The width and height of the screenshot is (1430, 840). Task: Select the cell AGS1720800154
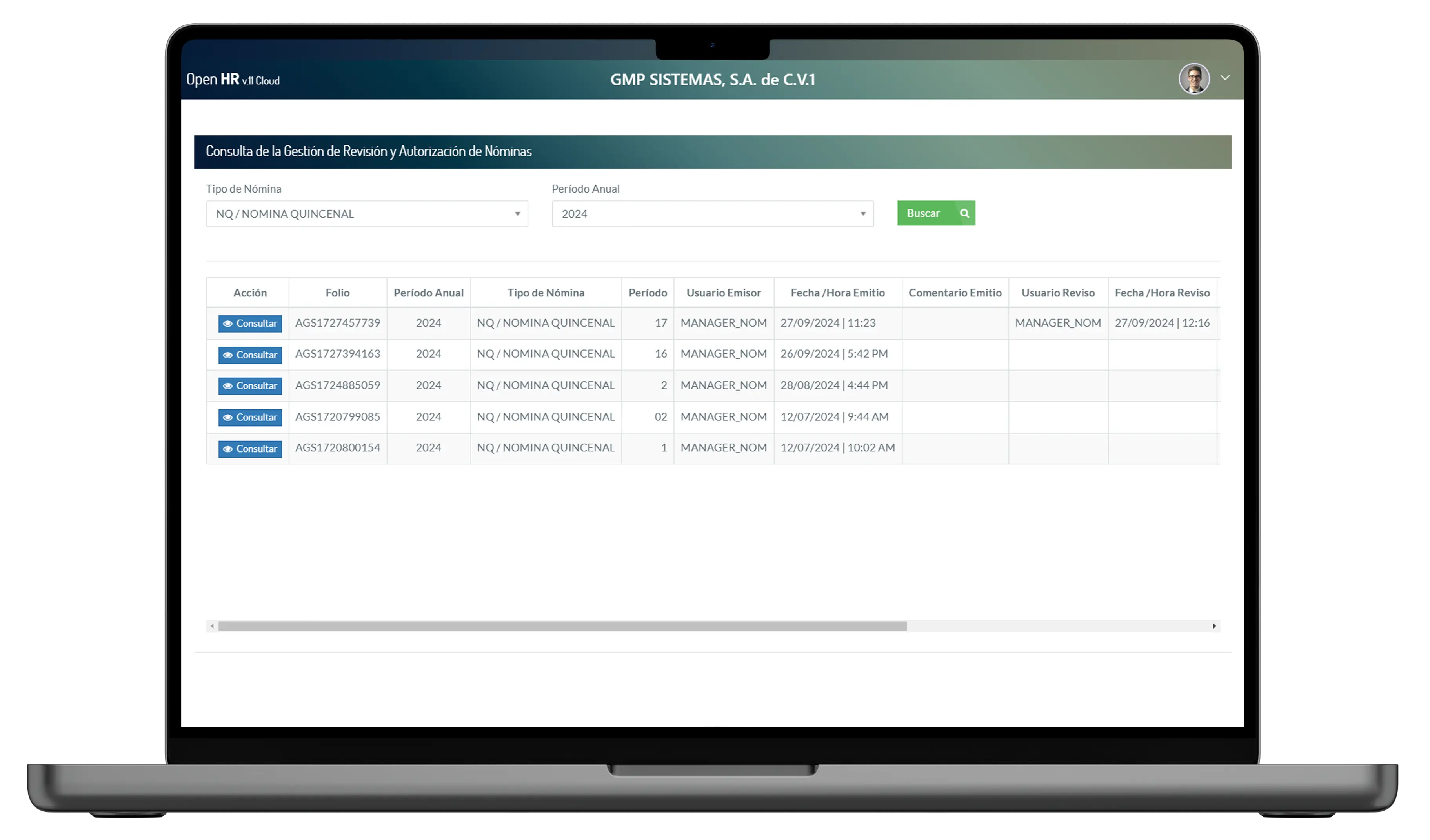click(x=338, y=448)
